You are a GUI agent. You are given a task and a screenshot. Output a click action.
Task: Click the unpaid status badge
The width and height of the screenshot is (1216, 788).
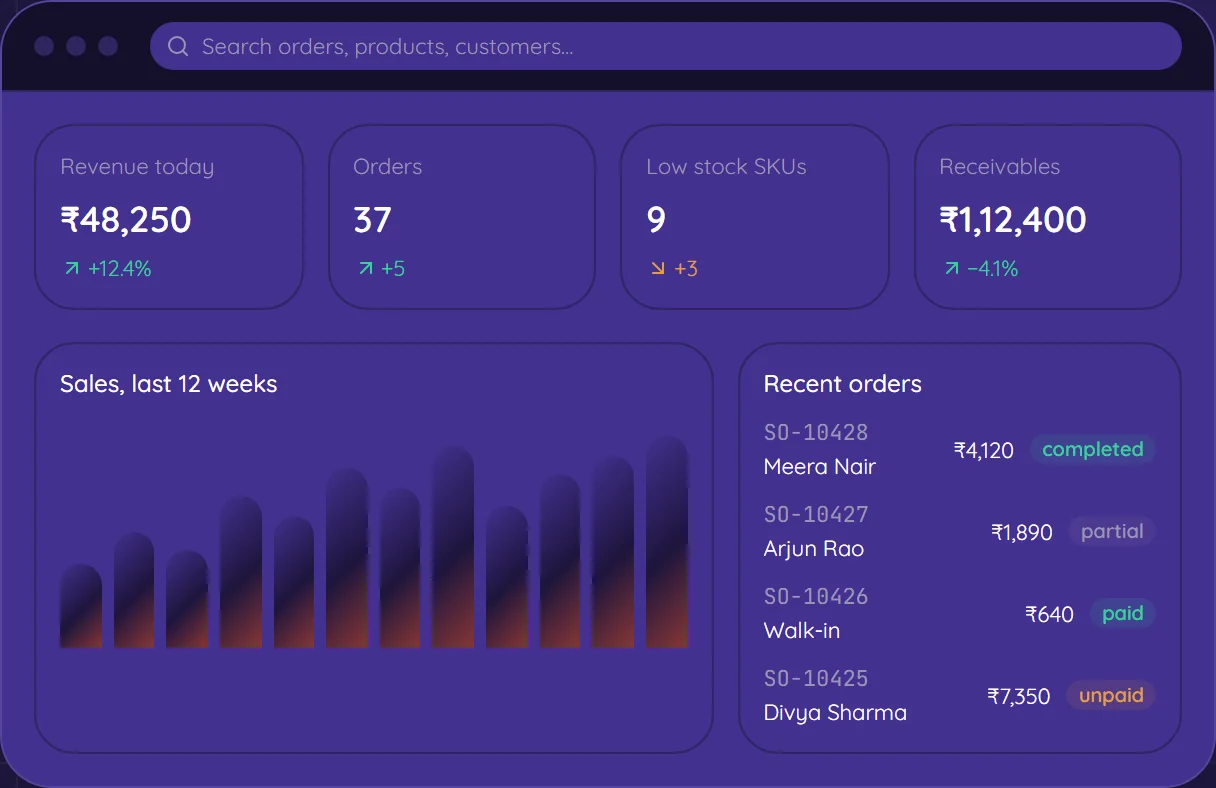pos(1111,695)
